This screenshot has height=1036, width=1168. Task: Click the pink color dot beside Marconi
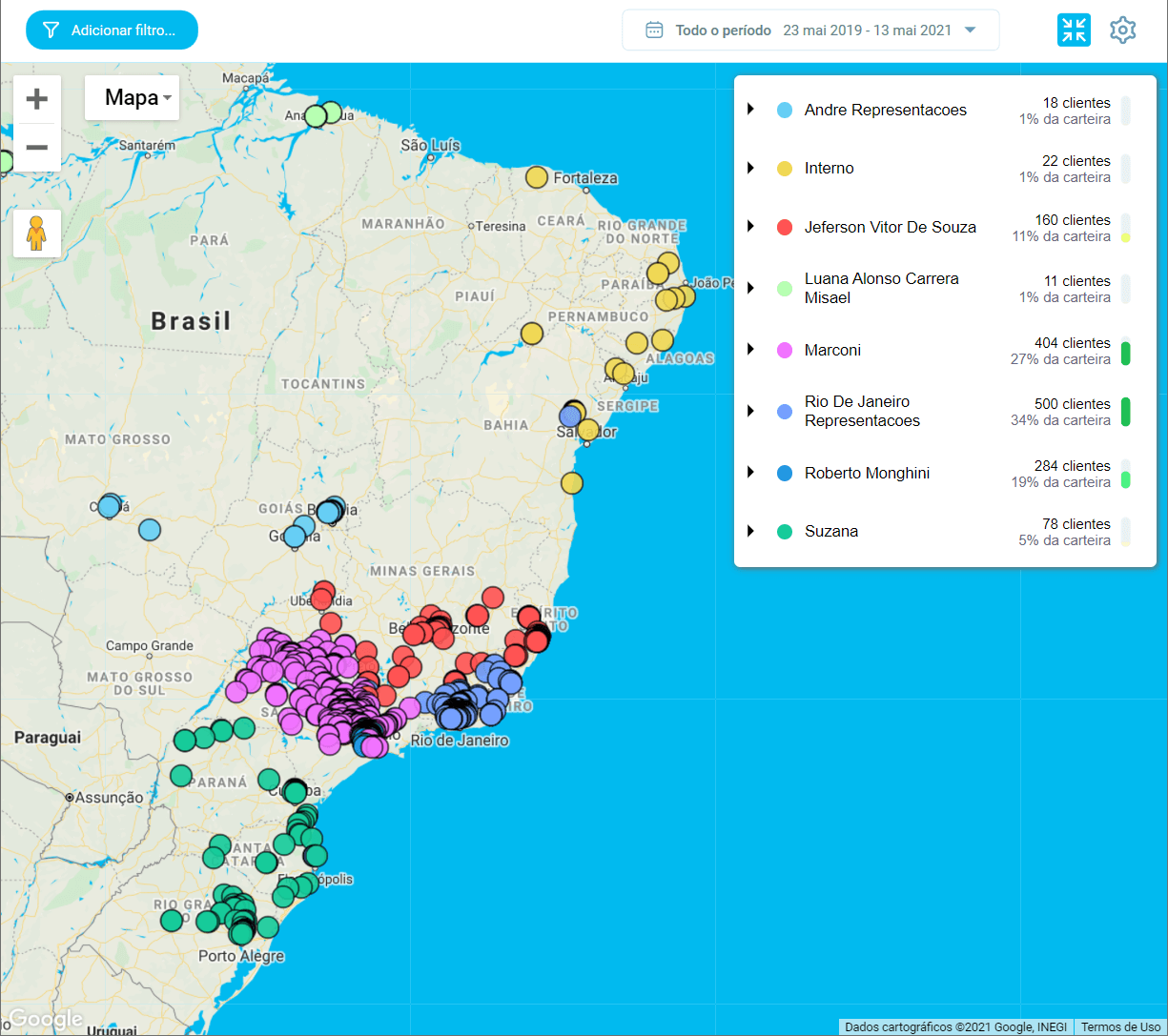(784, 352)
